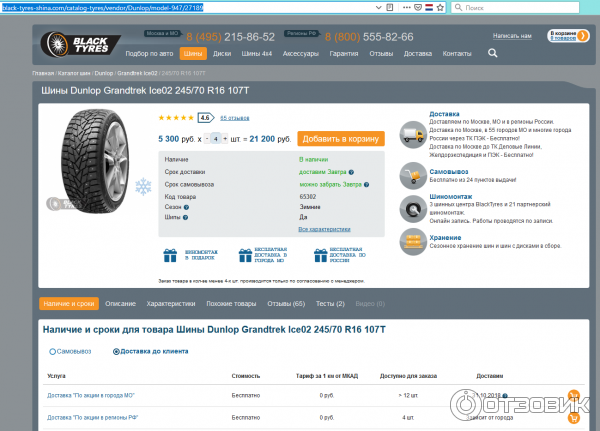Increase tire quantity with plus button

[x=227, y=139]
